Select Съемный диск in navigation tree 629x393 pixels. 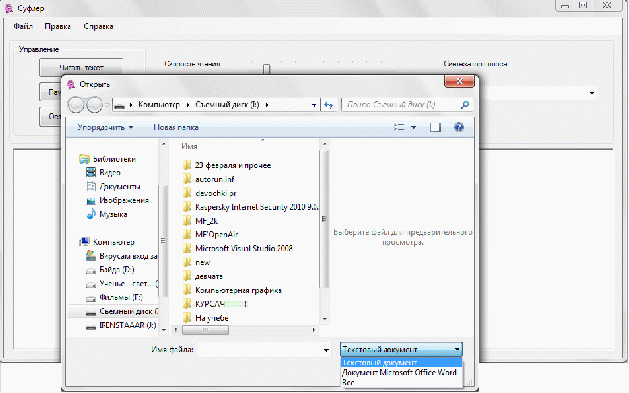[x=114, y=312]
